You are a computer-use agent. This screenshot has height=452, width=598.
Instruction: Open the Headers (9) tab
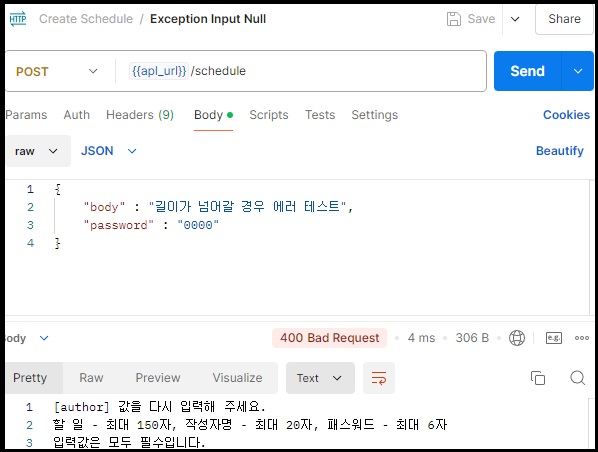140,115
